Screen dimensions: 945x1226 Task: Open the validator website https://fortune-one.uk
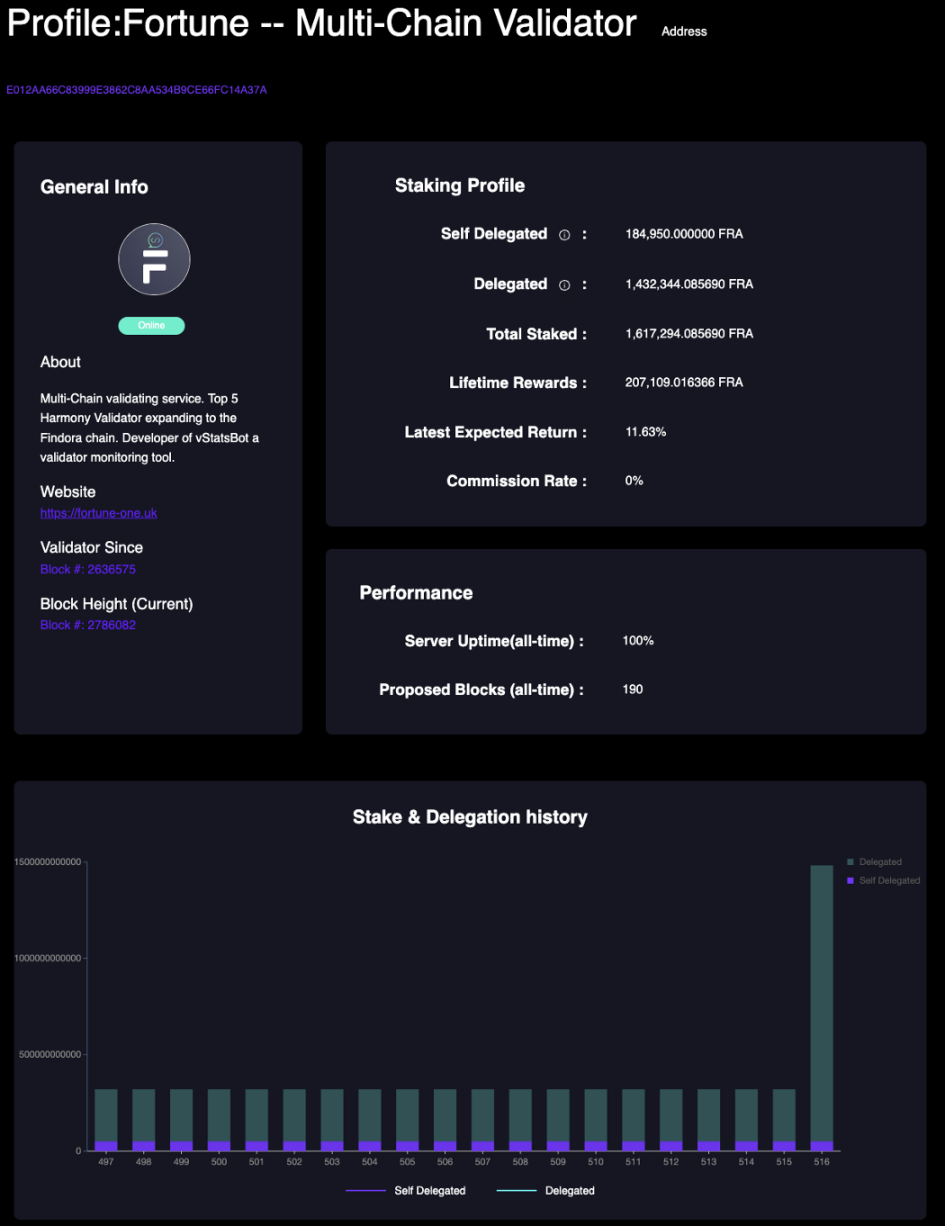(x=98, y=513)
